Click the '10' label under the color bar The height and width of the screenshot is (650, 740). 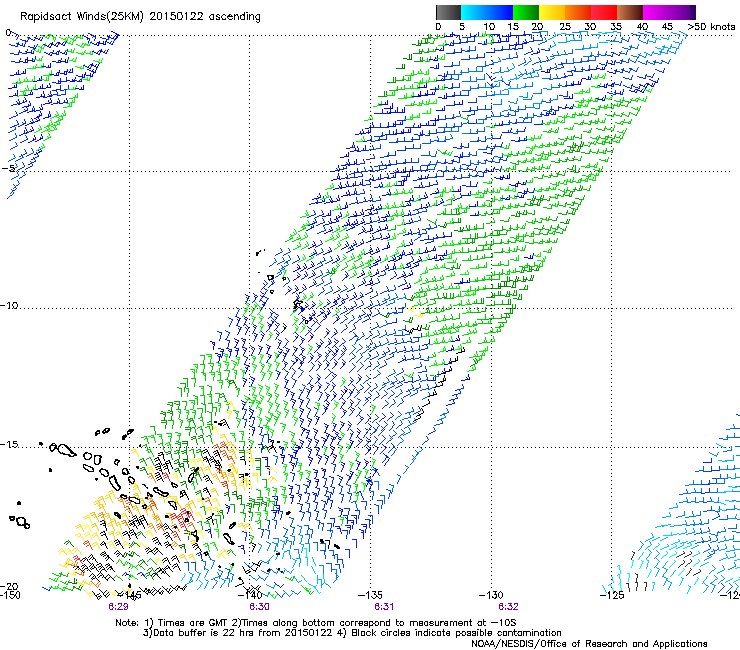tap(489, 27)
